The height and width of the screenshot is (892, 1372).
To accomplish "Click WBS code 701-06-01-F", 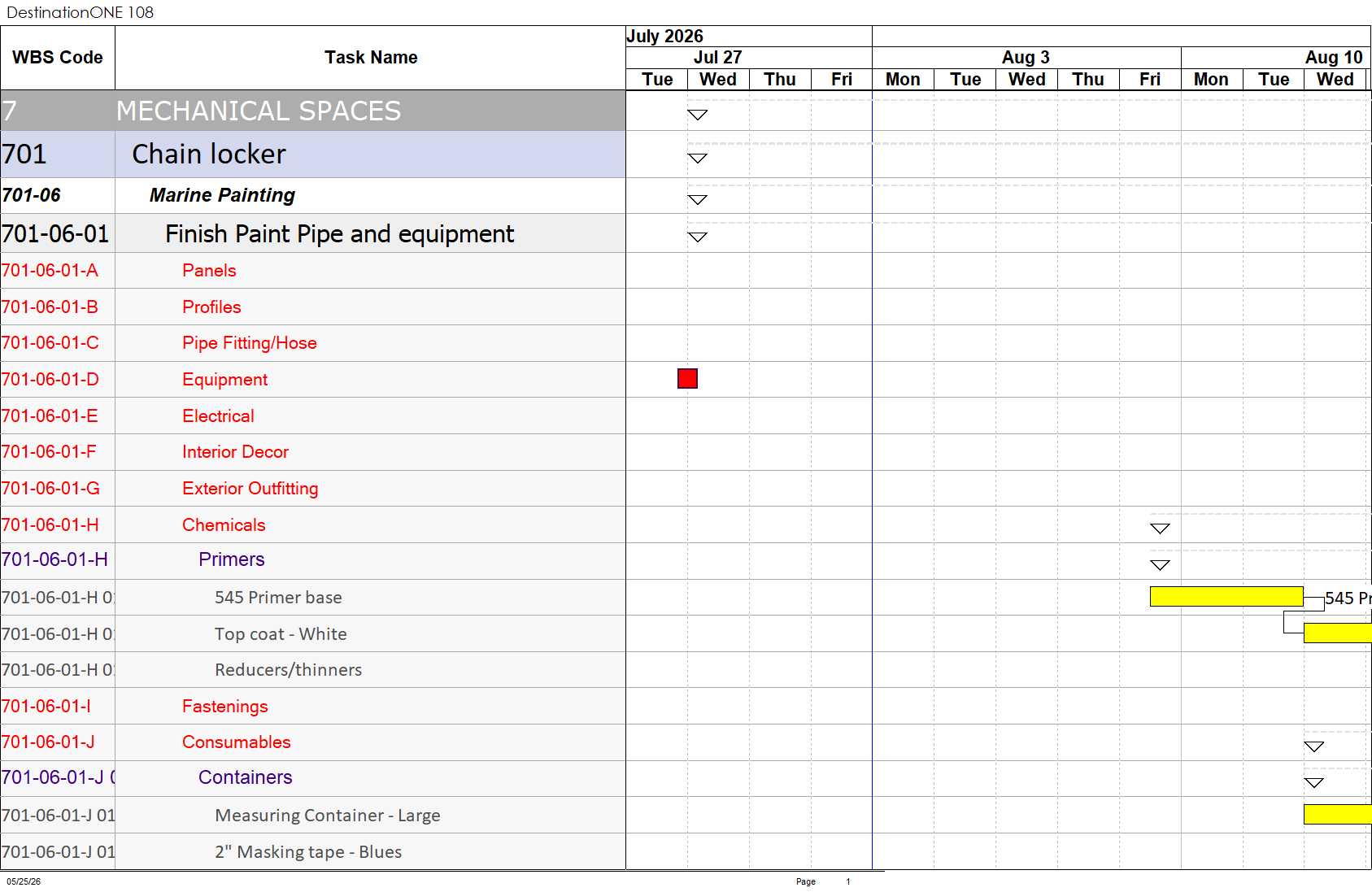I will point(49,452).
